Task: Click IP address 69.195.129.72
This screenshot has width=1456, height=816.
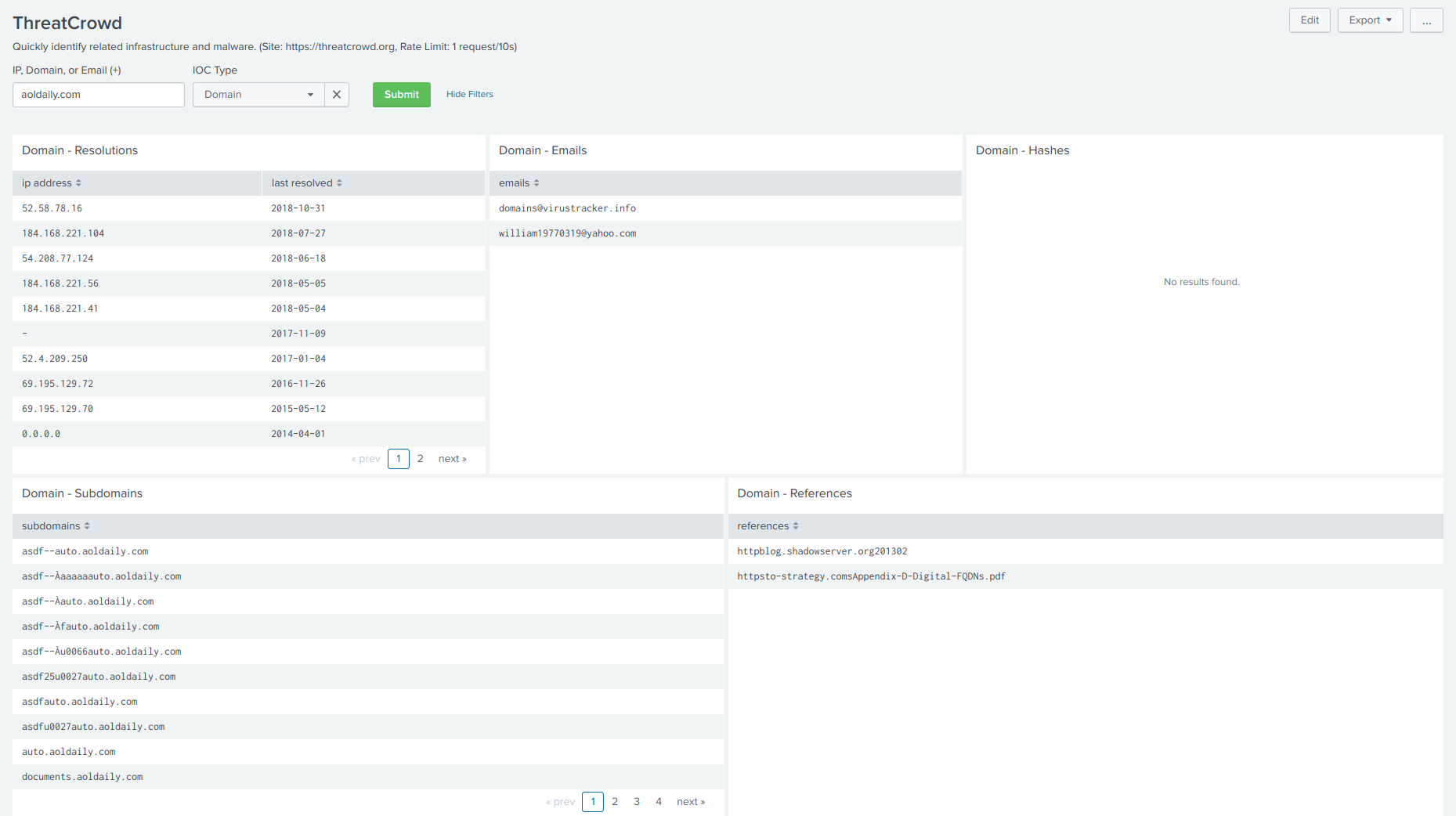Action: coord(57,384)
